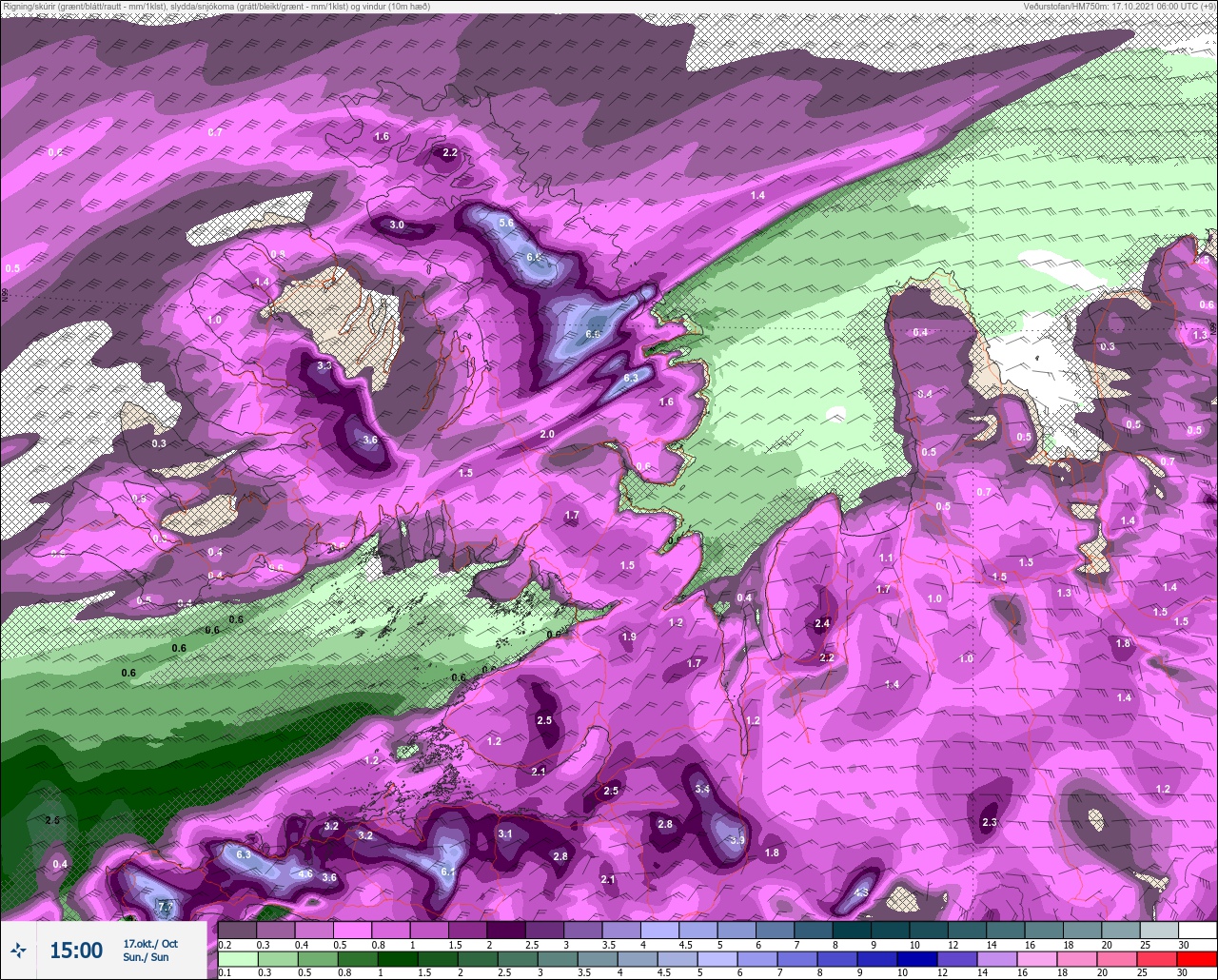Viewport: 1218px width, 980px height.
Task: Click the 6.1 precipitation value on the map
Action: tap(448, 872)
